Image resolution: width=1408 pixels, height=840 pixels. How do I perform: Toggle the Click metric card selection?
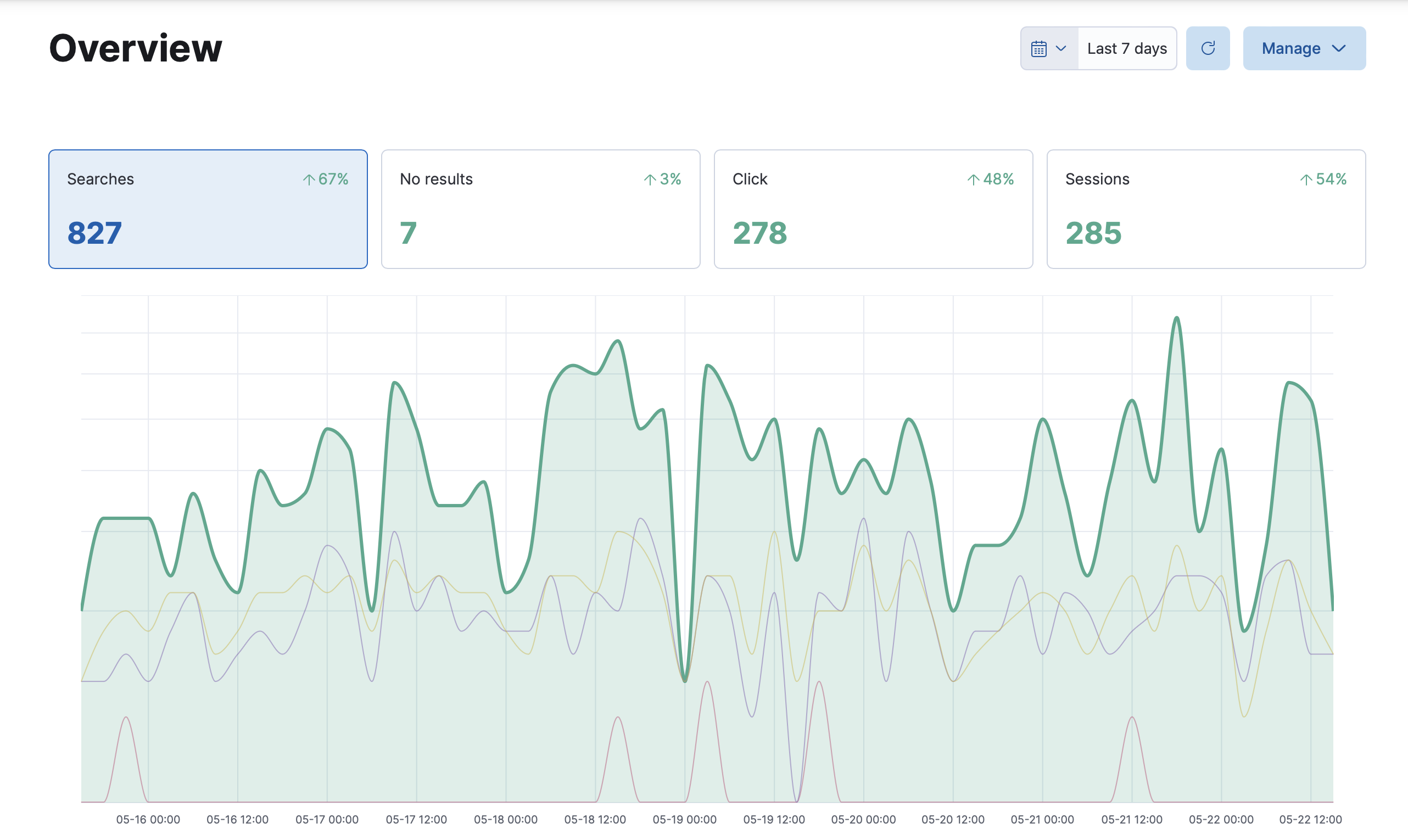tap(873, 209)
